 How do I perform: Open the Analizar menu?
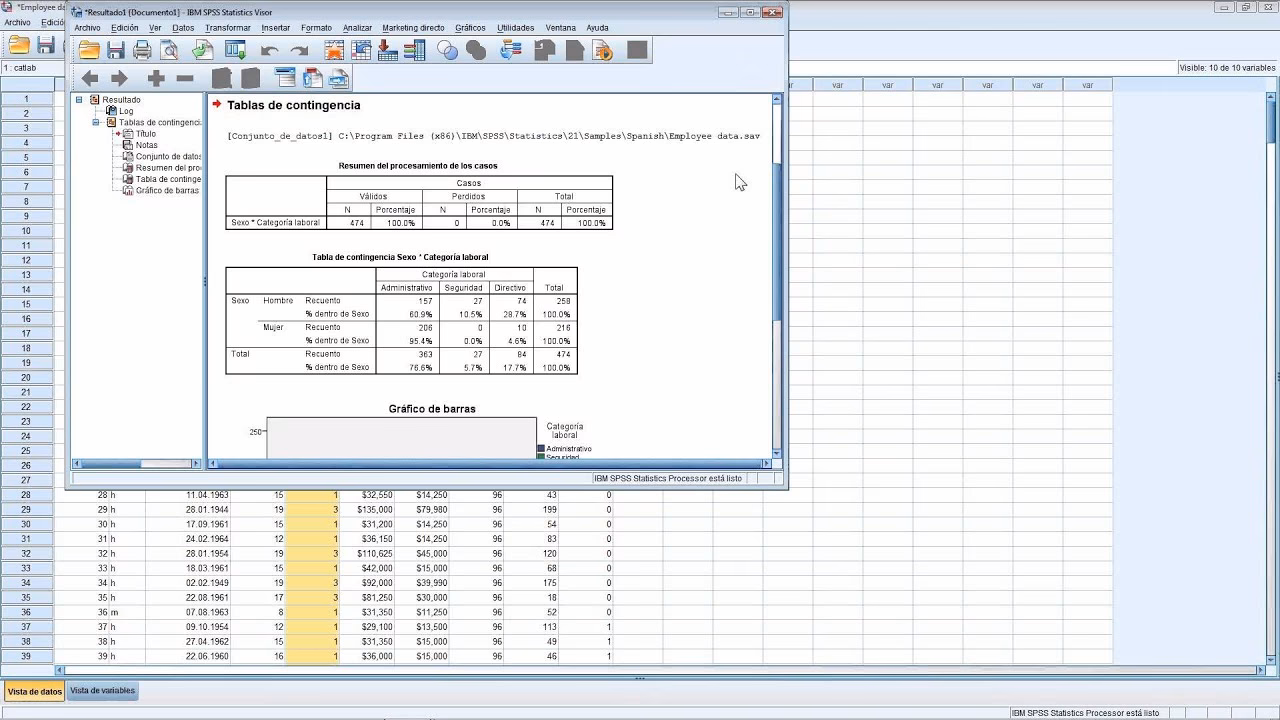(357, 28)
